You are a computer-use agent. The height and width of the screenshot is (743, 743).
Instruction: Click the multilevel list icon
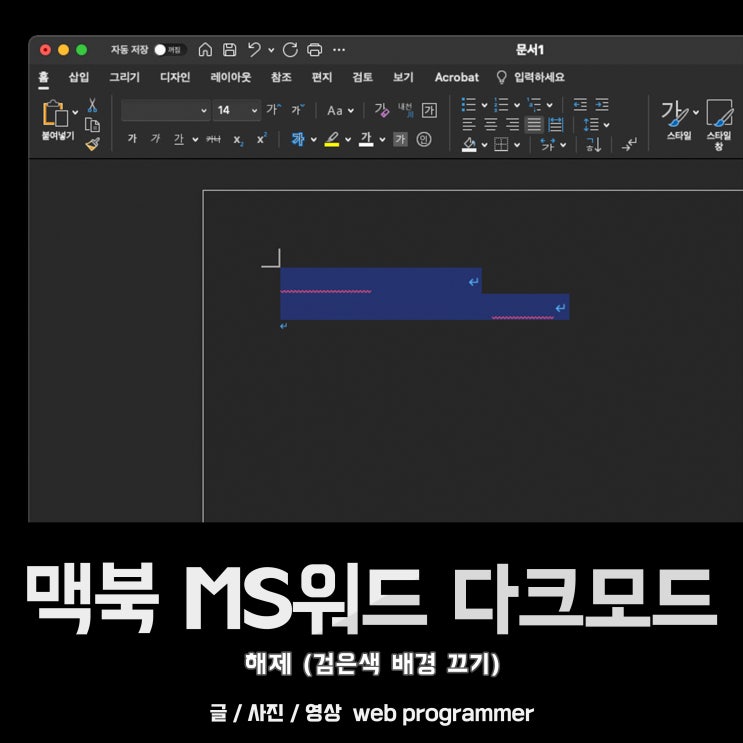534,105
